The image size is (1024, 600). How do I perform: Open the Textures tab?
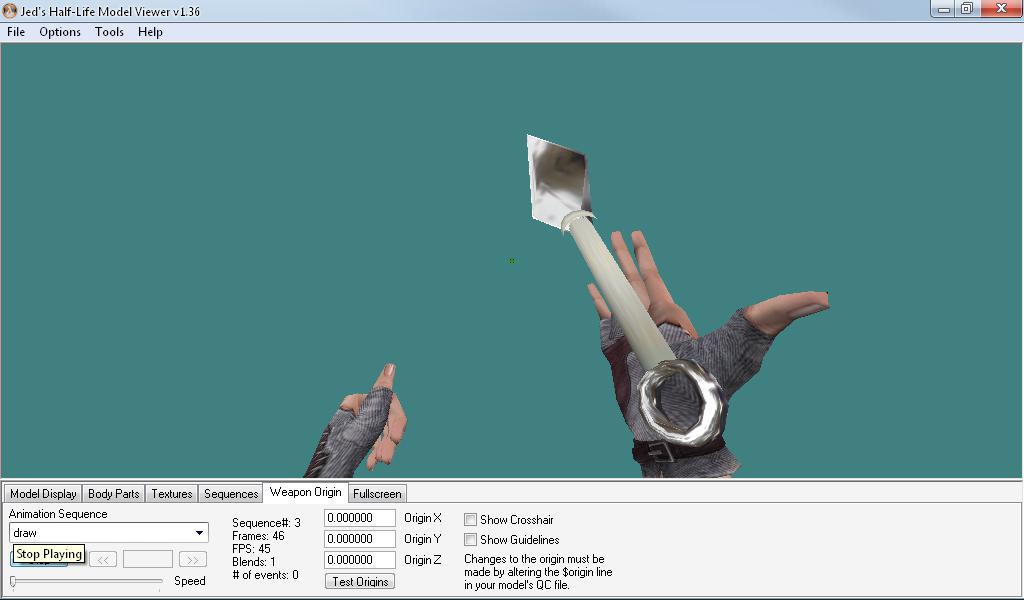(x=171, y=493)
